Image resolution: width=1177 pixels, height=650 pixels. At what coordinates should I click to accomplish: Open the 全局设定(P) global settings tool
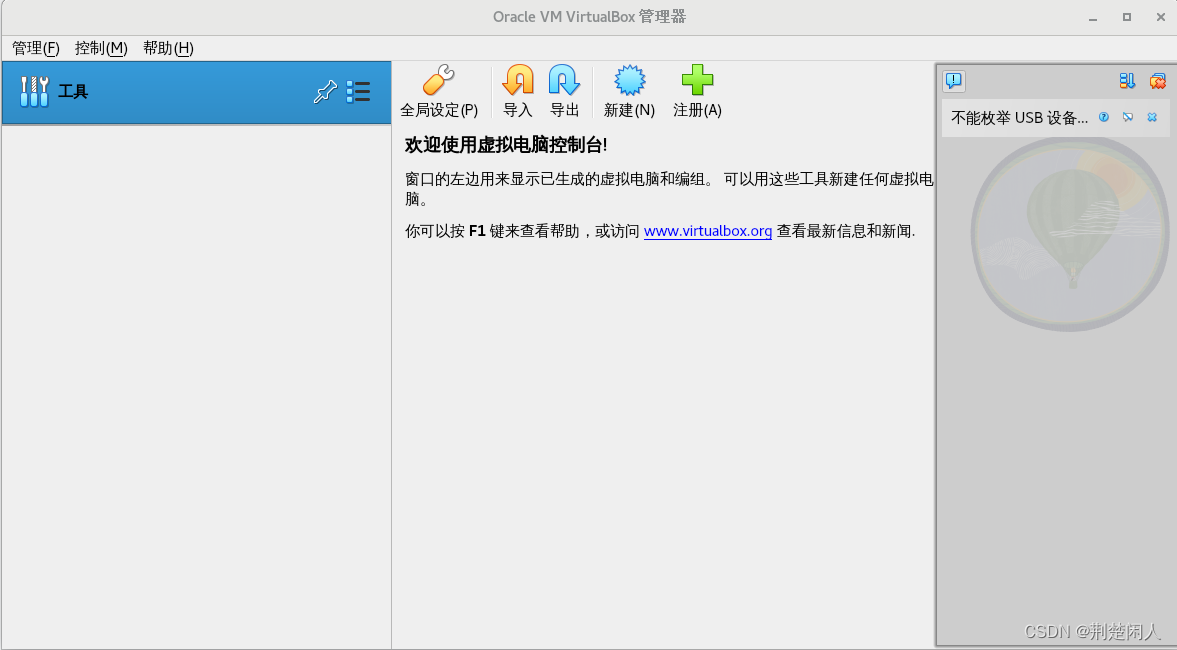point(439,92)
